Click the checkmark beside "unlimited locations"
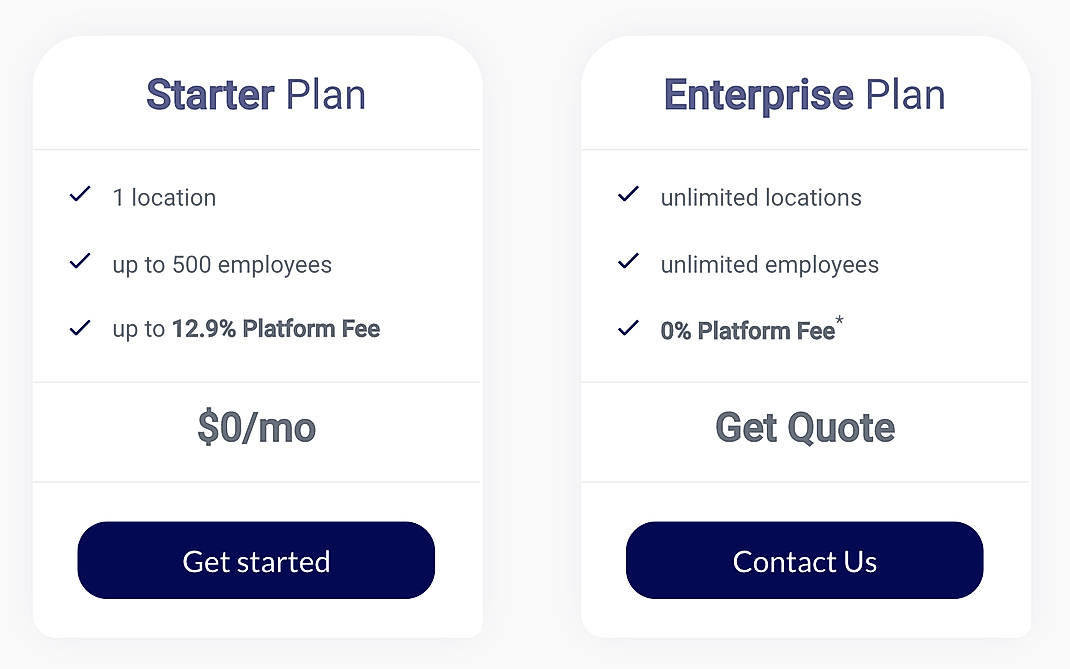Viewport: 1070px width, 669px height. tap(628, 195)
